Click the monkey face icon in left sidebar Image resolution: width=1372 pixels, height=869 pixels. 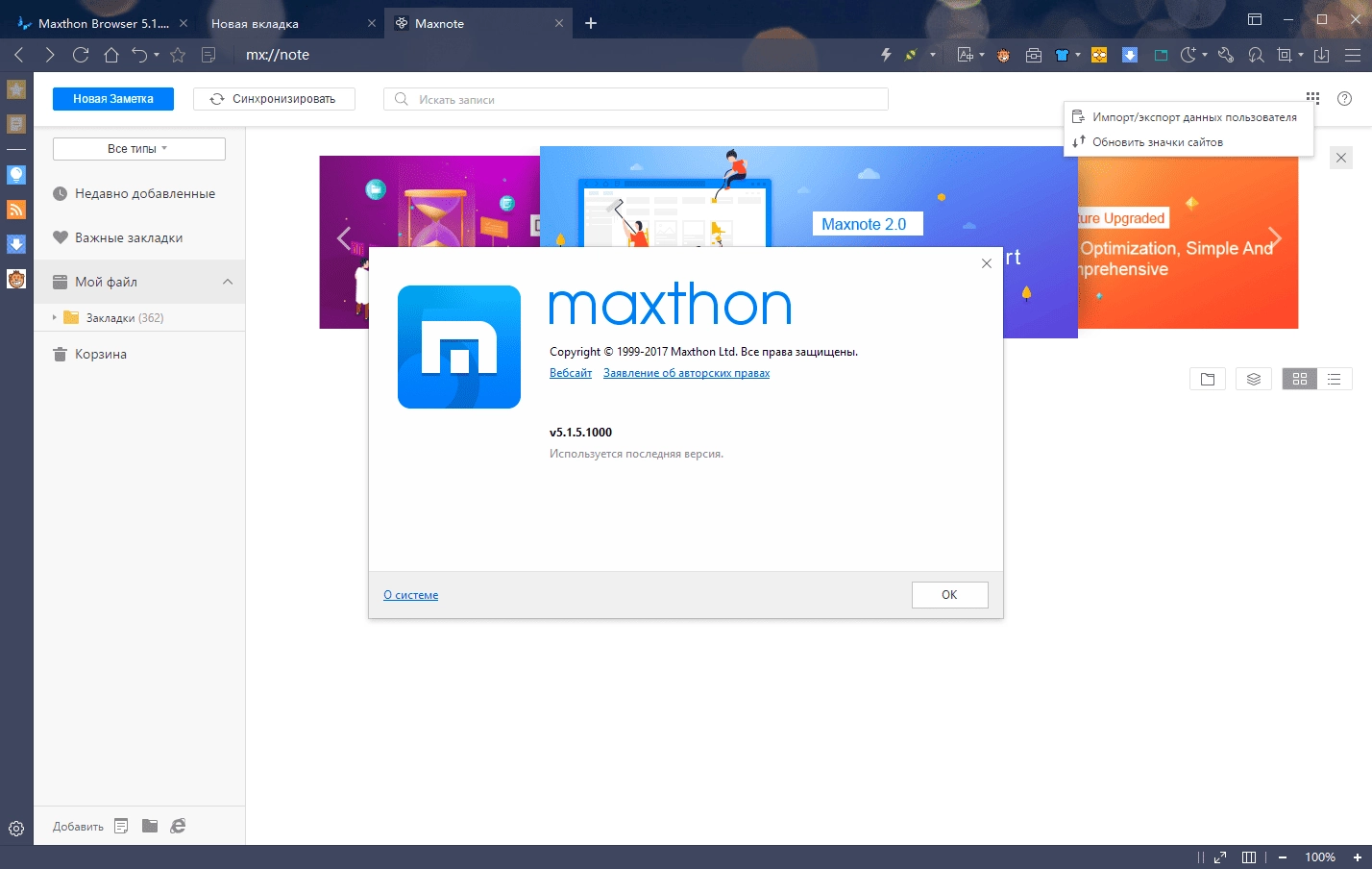(x=16, y=280)
